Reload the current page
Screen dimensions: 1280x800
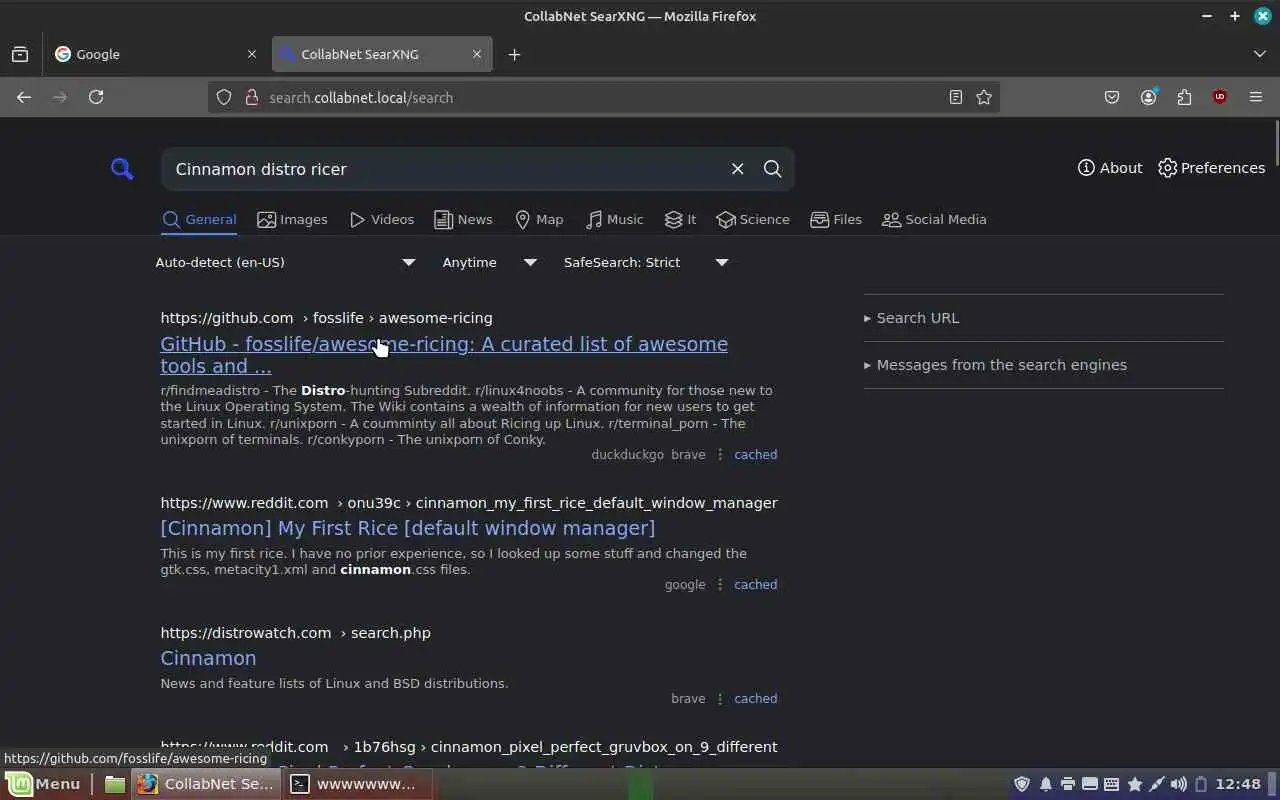[x=96, y=97]
